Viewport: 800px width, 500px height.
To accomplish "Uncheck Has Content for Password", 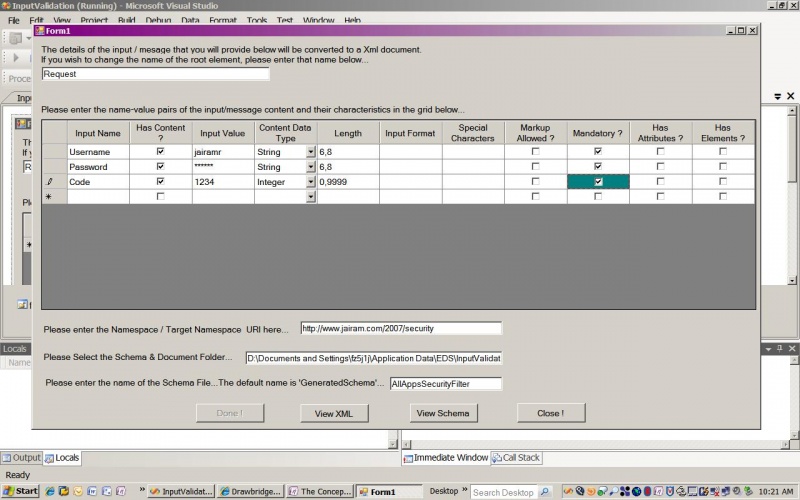I will [x=161, y=166].
